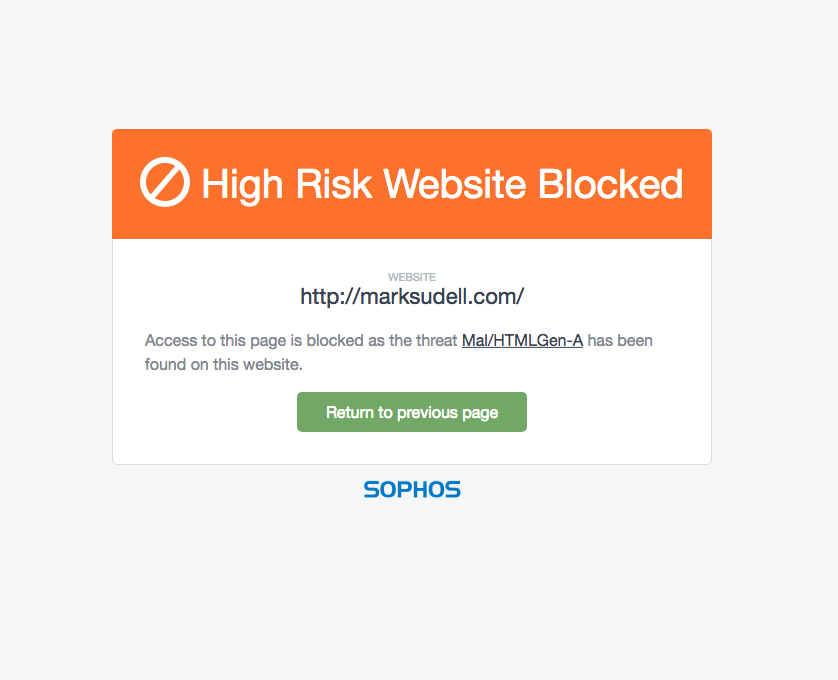Click the word "Blocked" in the orange header
This screenshot has width=838, height=680.
[610, 184]
